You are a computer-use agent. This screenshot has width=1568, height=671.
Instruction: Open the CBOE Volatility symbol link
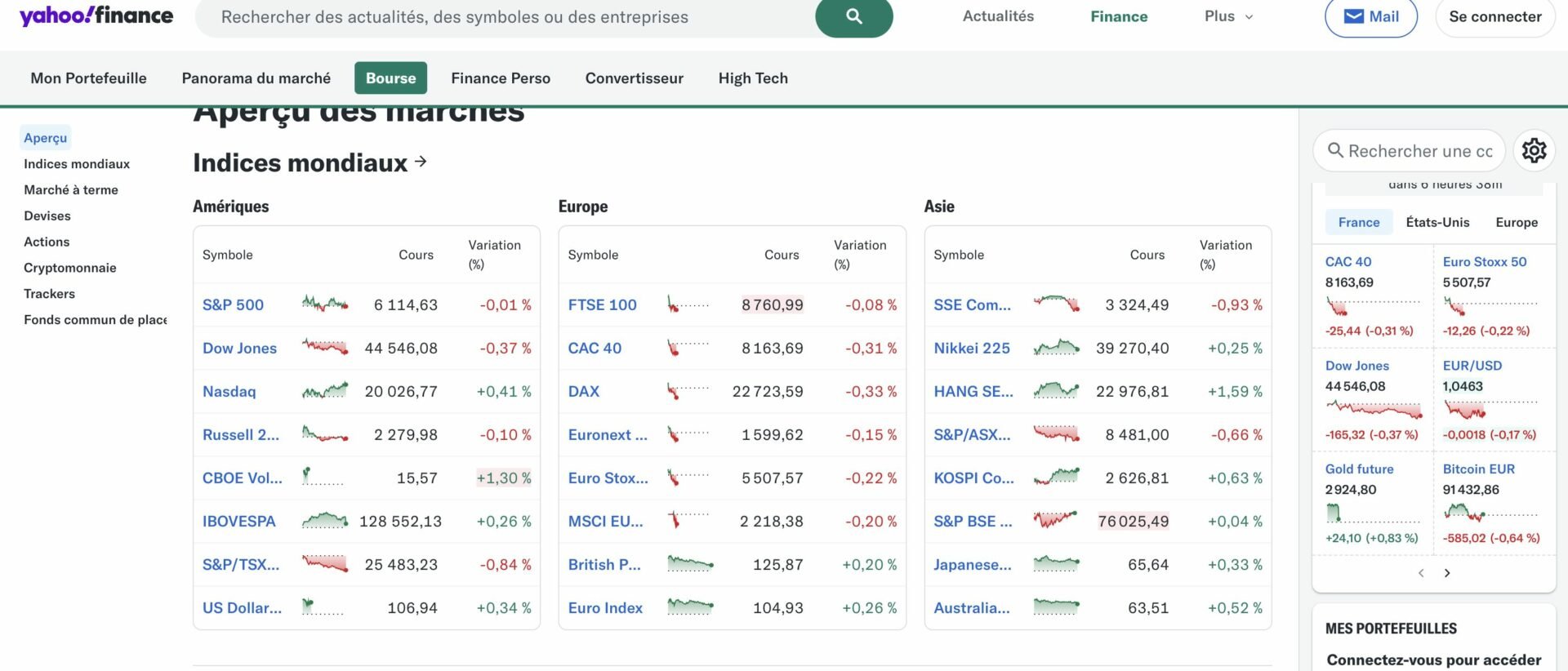pos(243,478)
